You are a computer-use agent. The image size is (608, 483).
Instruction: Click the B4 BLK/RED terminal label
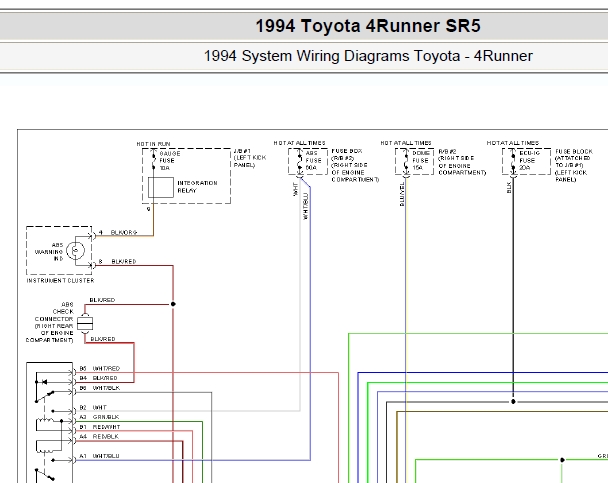pyautogui.click(x=98, y=378)
